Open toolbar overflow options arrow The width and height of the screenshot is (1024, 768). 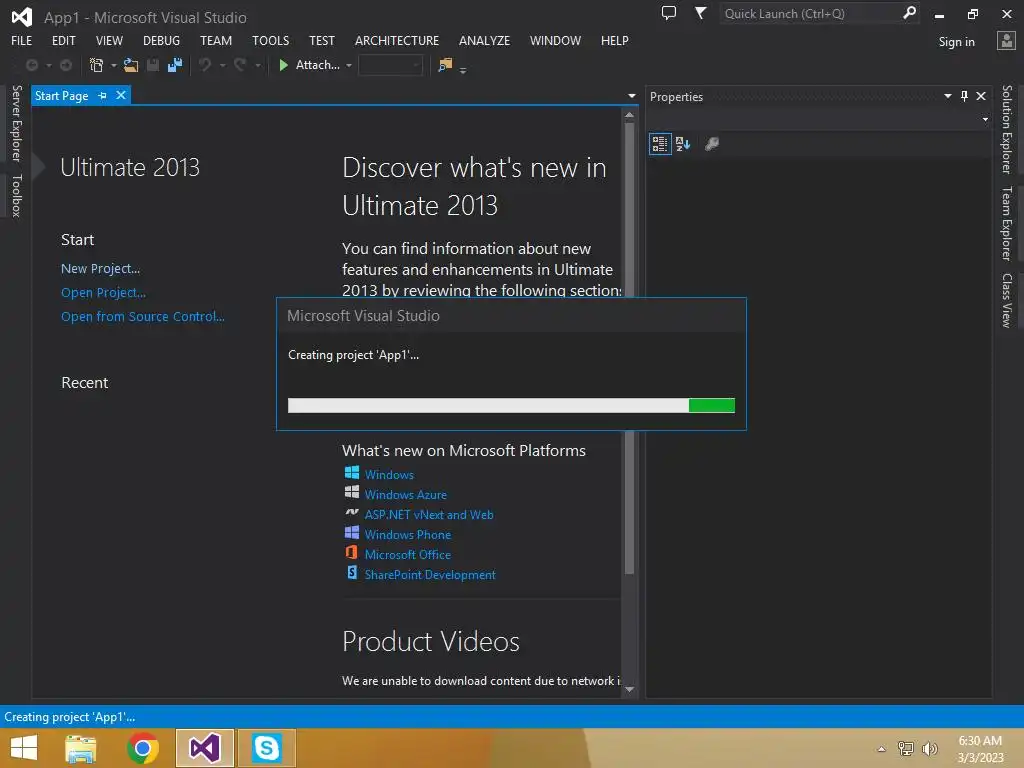pyautogui.click(x=463, y=71)
